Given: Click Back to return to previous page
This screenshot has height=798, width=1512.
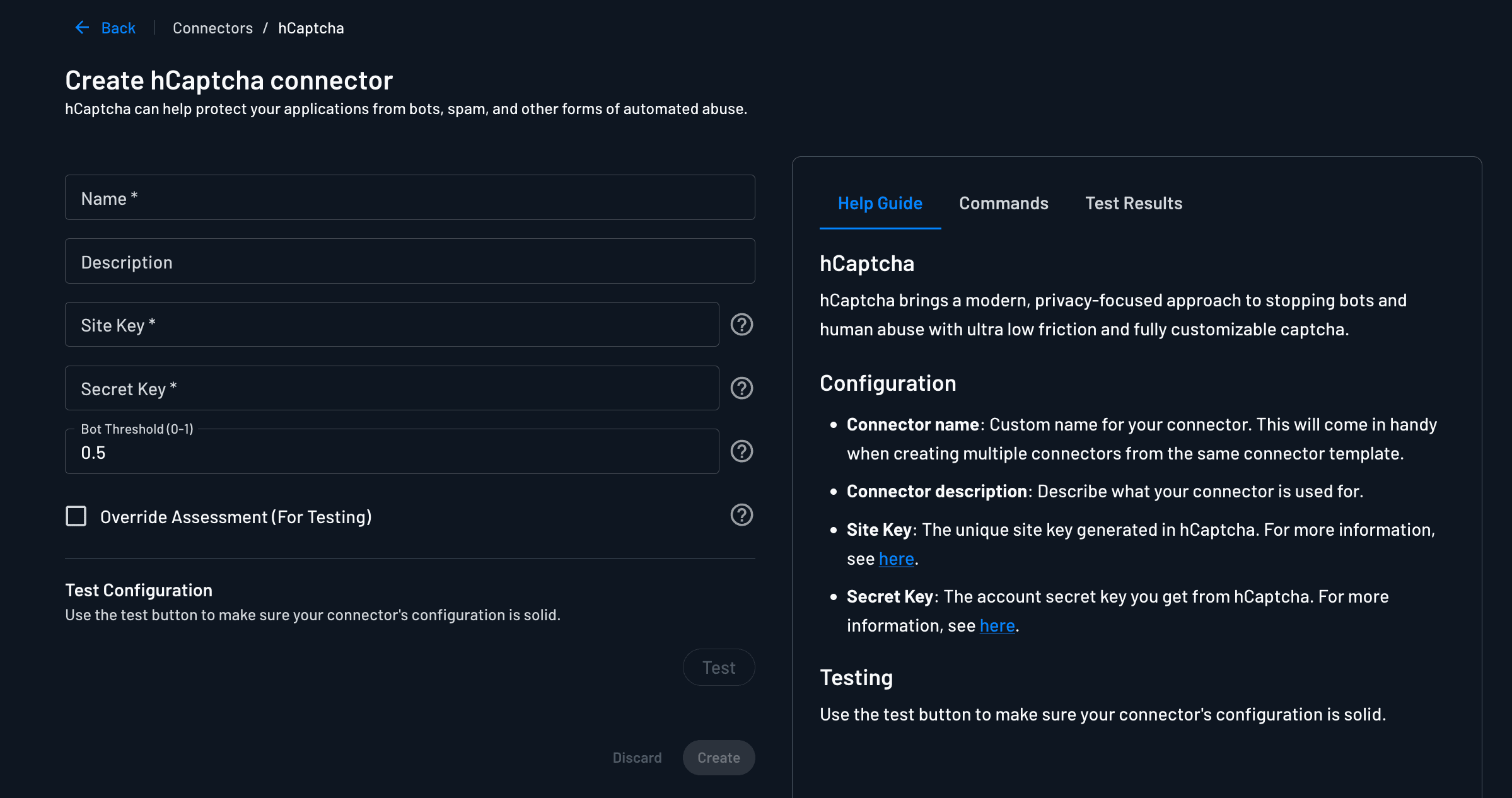Looking at the screenshot, I should (x=117, y=28).
